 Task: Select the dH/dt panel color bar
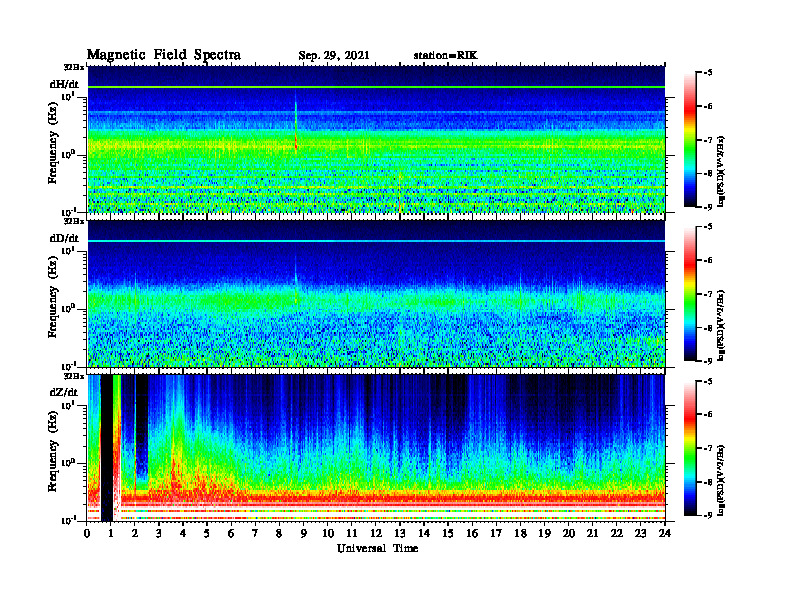[x=689, y=140]
